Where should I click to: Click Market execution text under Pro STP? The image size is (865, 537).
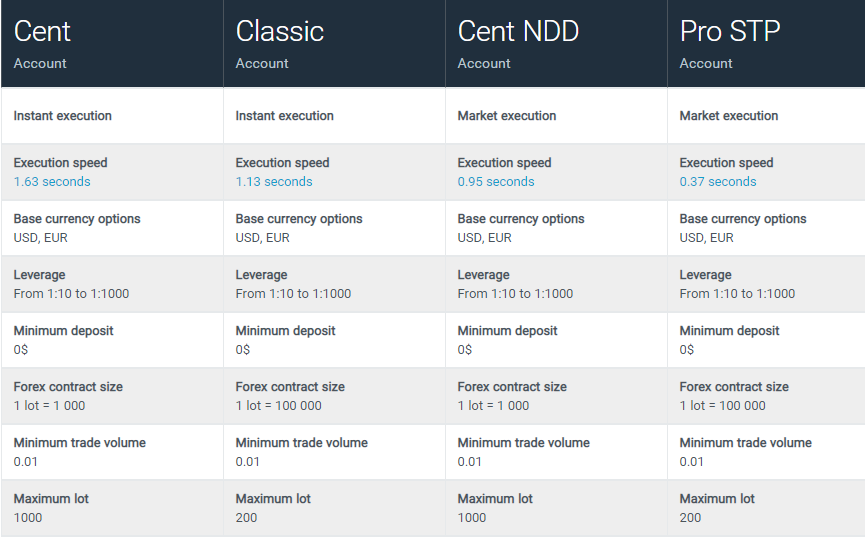[x=729, y=116]
